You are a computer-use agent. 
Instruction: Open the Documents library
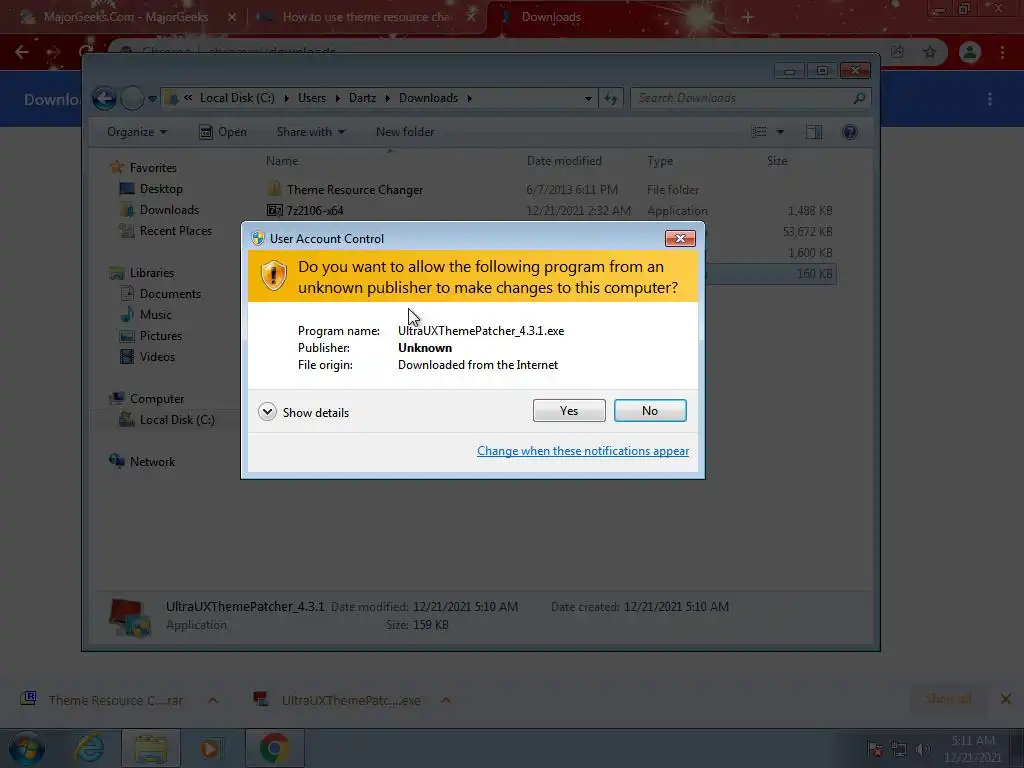click(160, 294)
